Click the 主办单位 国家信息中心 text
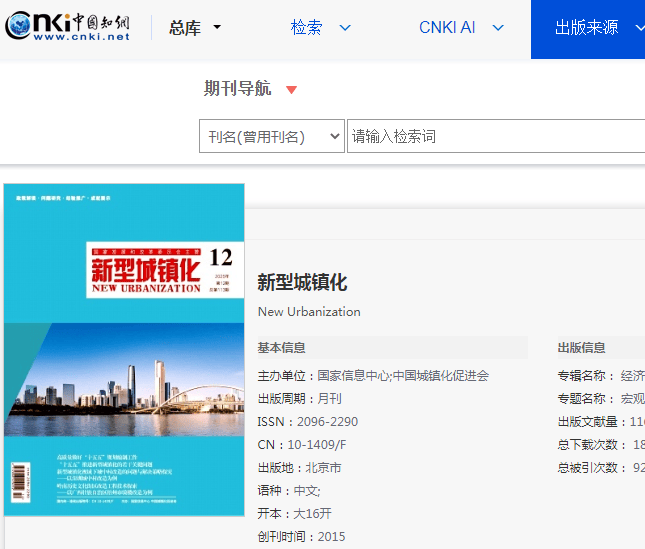Image resolution: width=645 pixels, height=549 pixels. click(373, 375)
